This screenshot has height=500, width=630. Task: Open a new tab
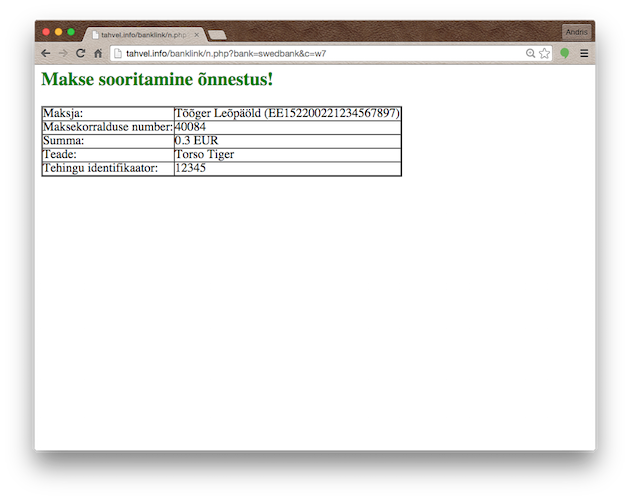217,35
